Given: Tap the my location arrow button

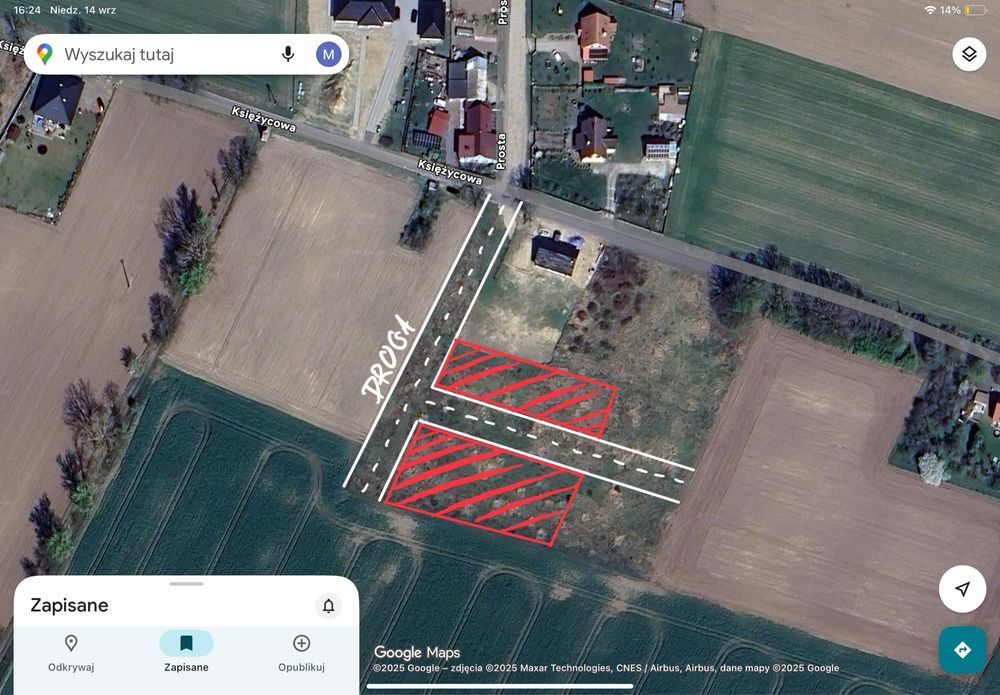Looking at the screenshot, I should [x=962, y=589].
